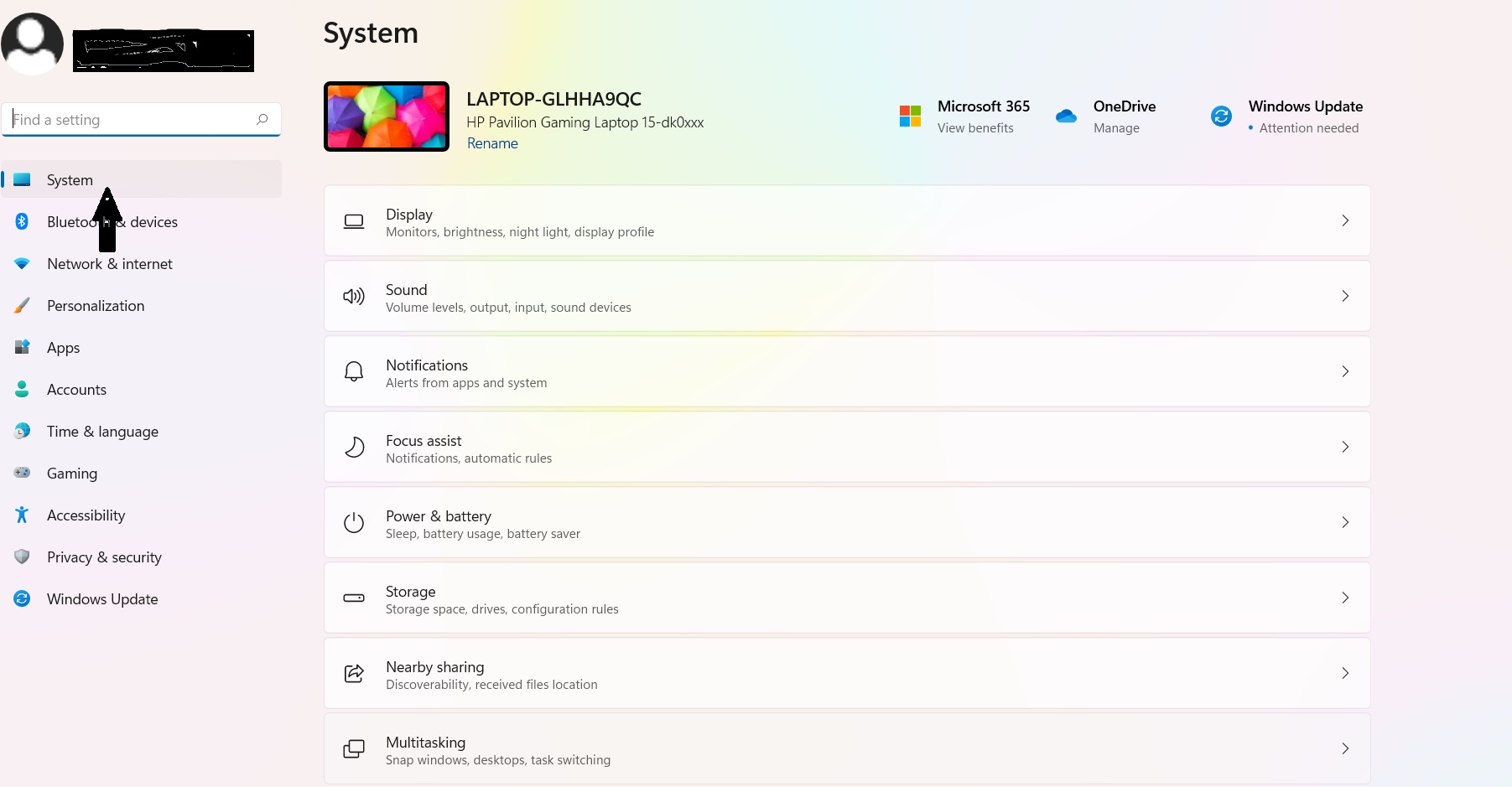Screen dimensions: 1512x787
Task: Open Power & battery chevron arrow
Action: click(1344, 522)
